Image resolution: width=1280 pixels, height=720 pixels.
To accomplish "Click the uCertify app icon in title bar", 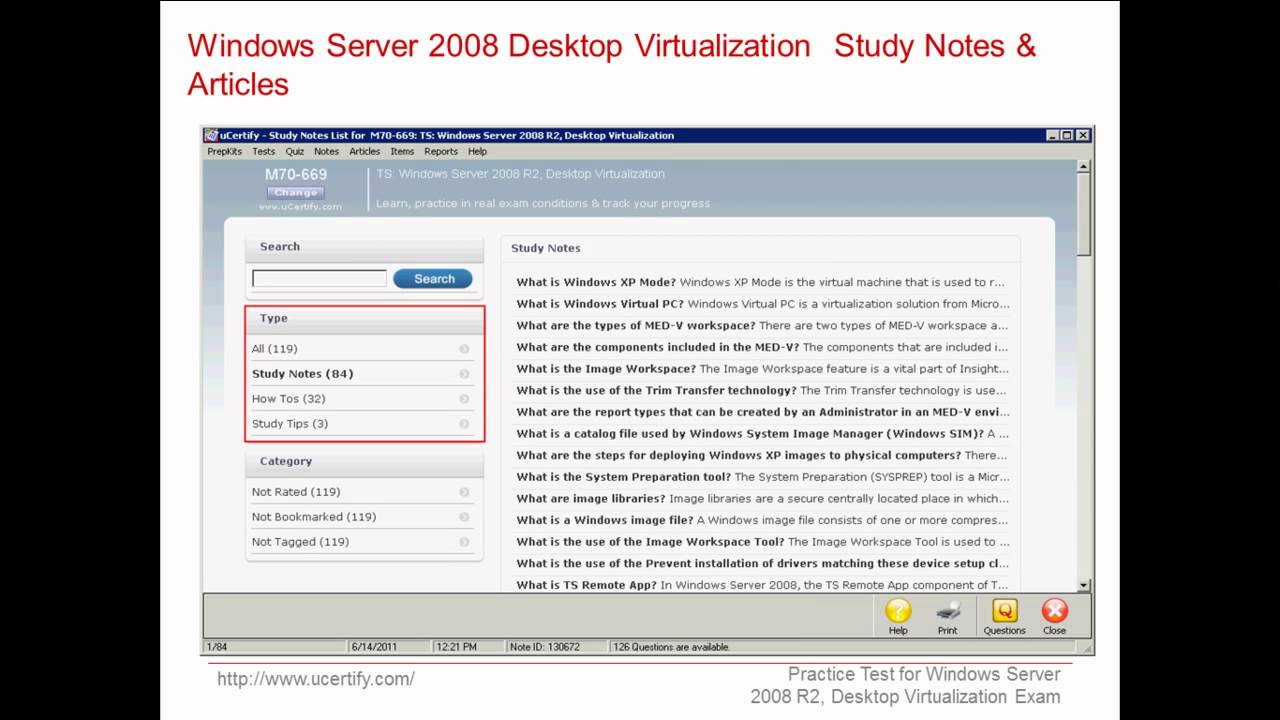I will [210, 135].
